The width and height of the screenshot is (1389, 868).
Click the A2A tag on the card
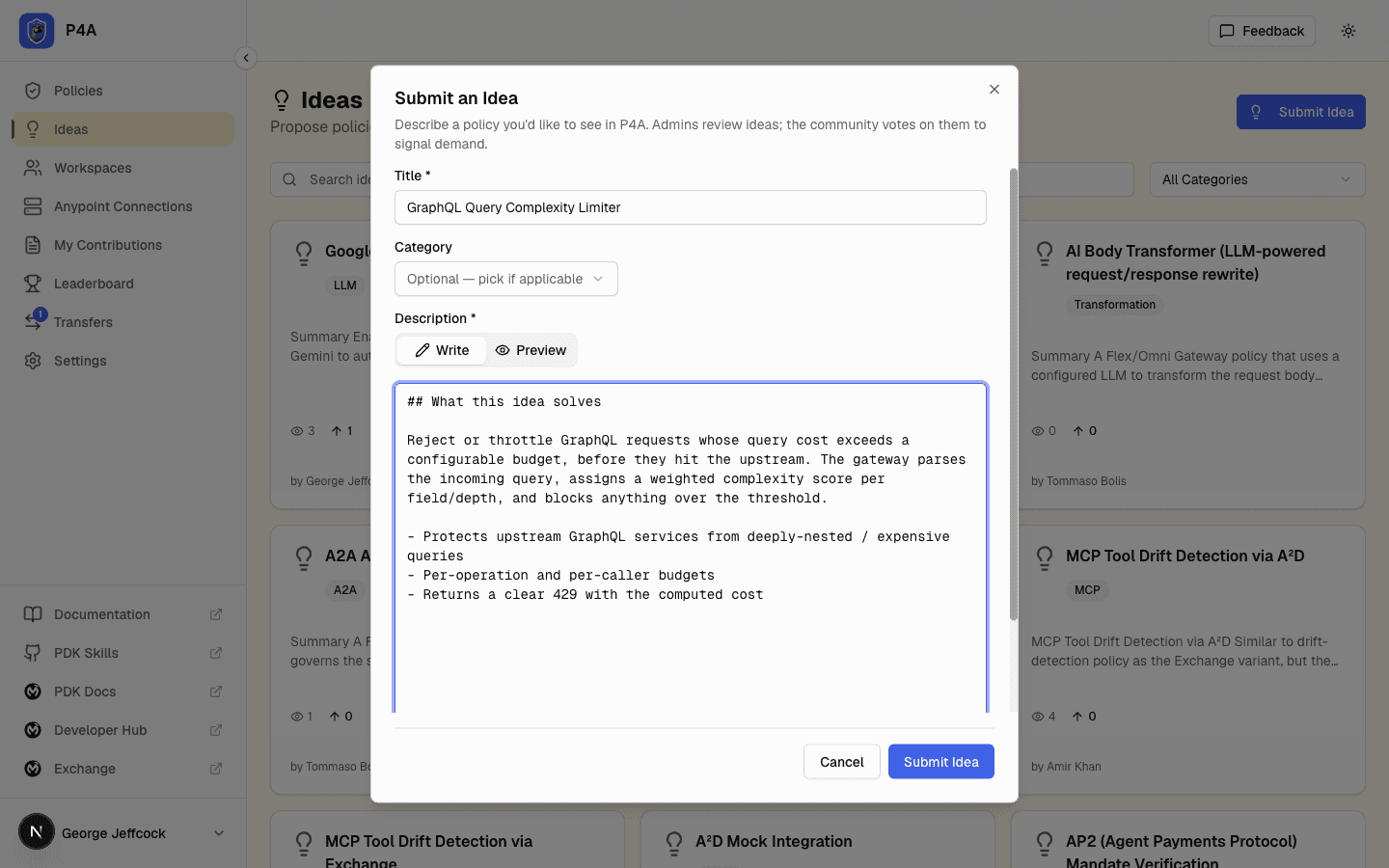point(345,590)
